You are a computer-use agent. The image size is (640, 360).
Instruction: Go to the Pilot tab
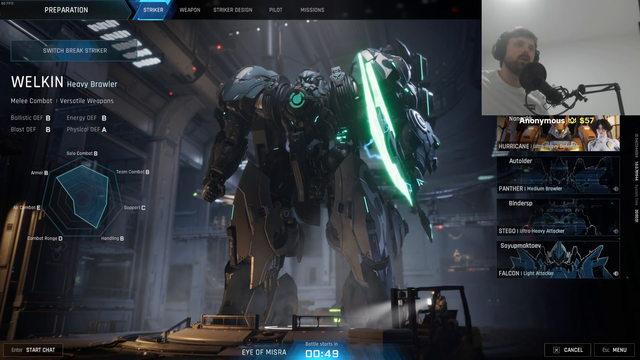pos(276,10)
